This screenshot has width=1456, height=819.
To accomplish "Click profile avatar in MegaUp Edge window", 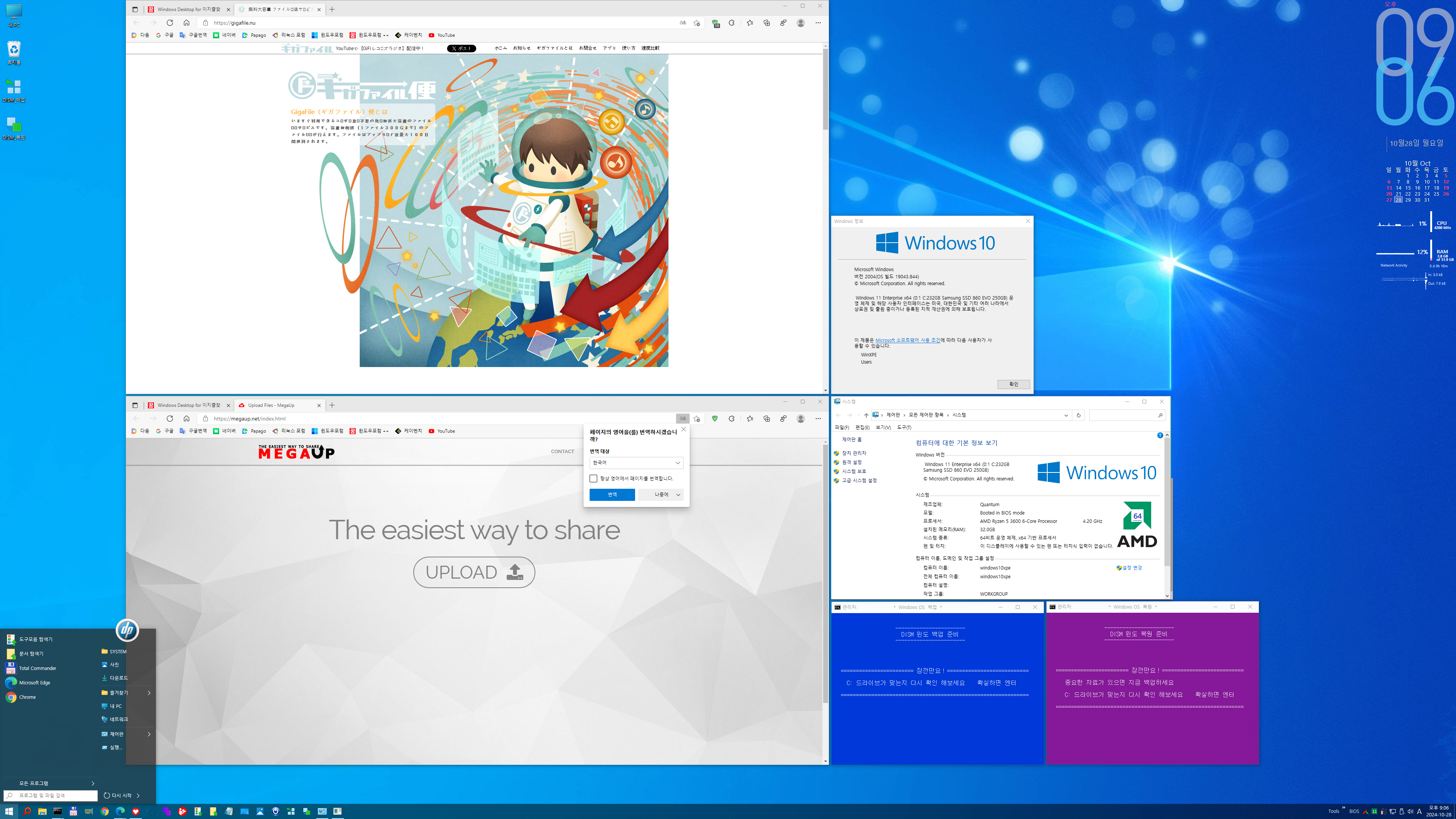I will (x=801, y=419).
